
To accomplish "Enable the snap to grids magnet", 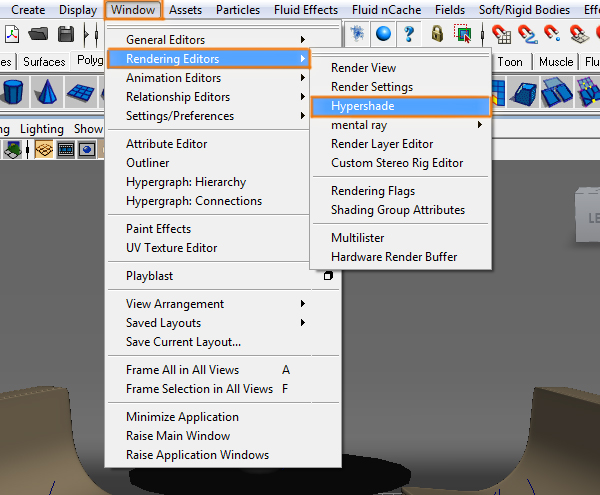I will tap(502, 34).
